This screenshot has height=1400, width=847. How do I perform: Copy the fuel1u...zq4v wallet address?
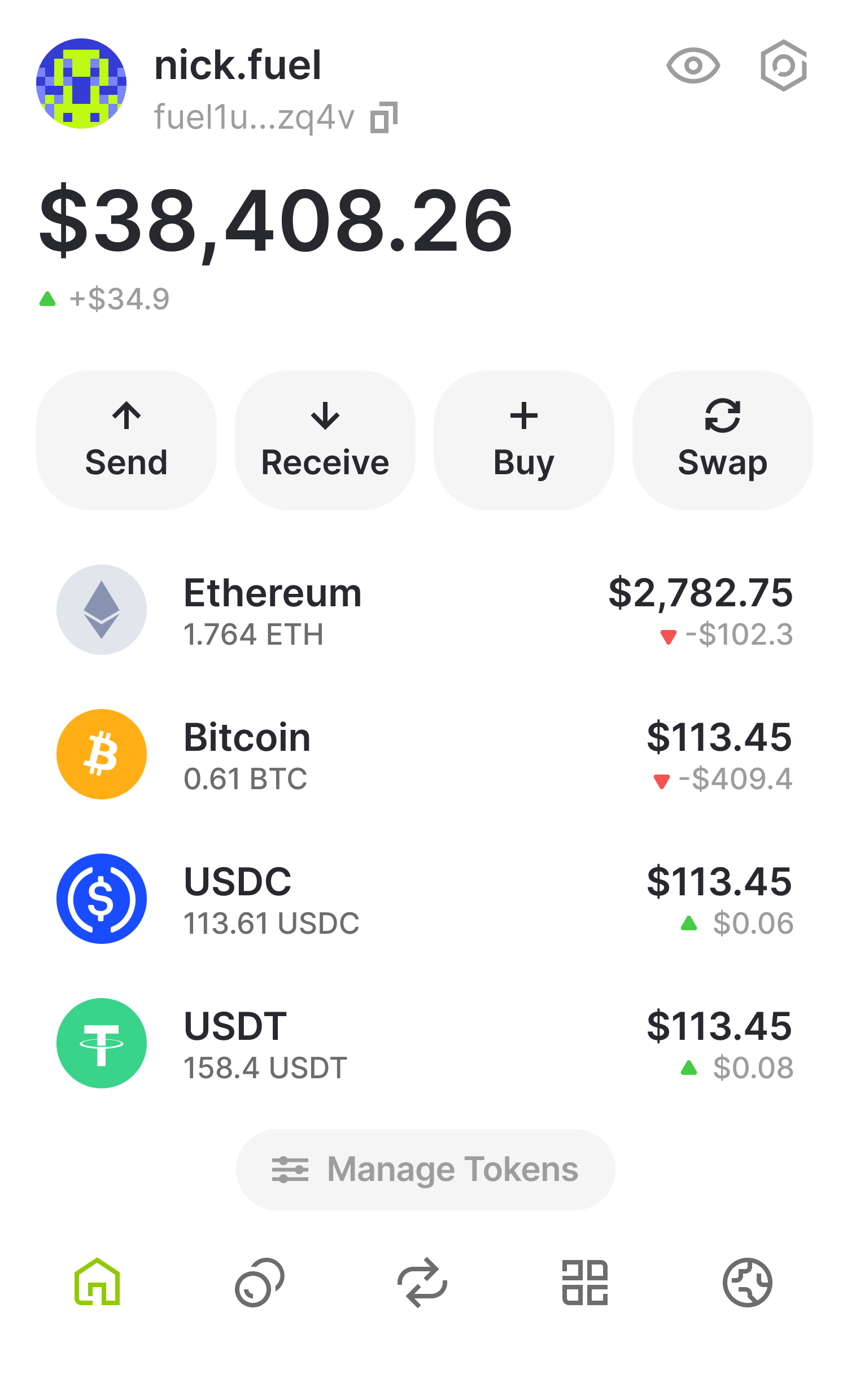click(x=384, y=118)
